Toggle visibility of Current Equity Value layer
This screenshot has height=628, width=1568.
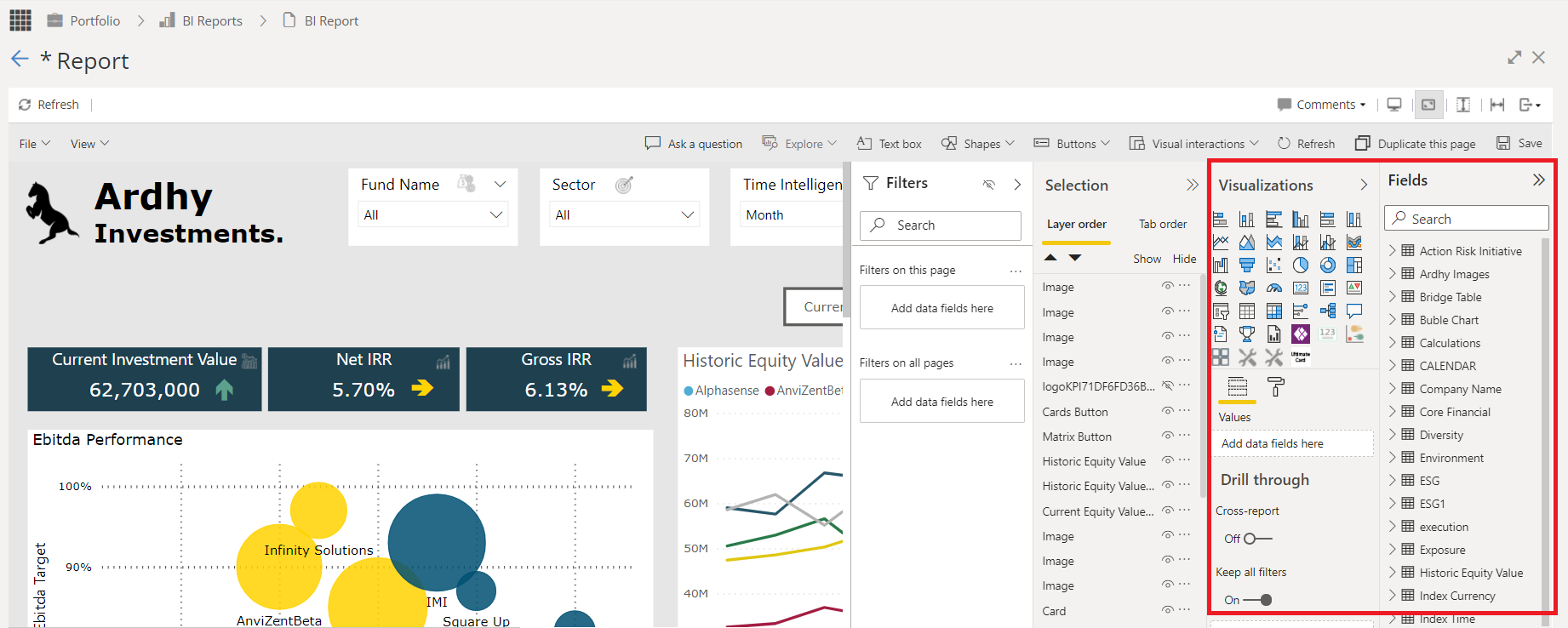coord(1168,511)
